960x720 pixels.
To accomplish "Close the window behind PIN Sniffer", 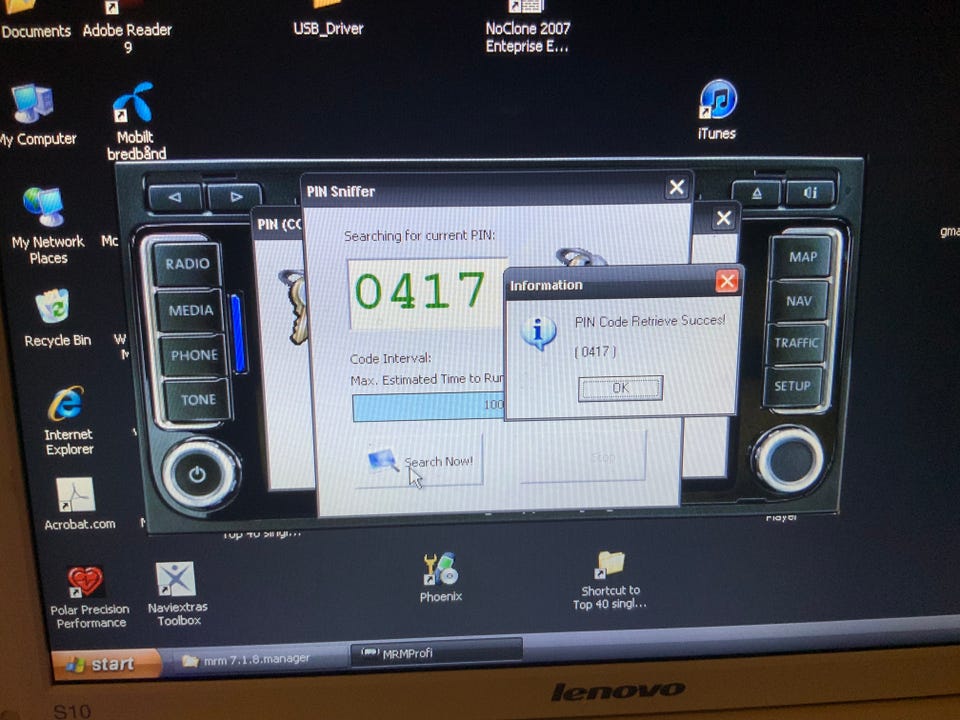I will (x=724, y=219).
